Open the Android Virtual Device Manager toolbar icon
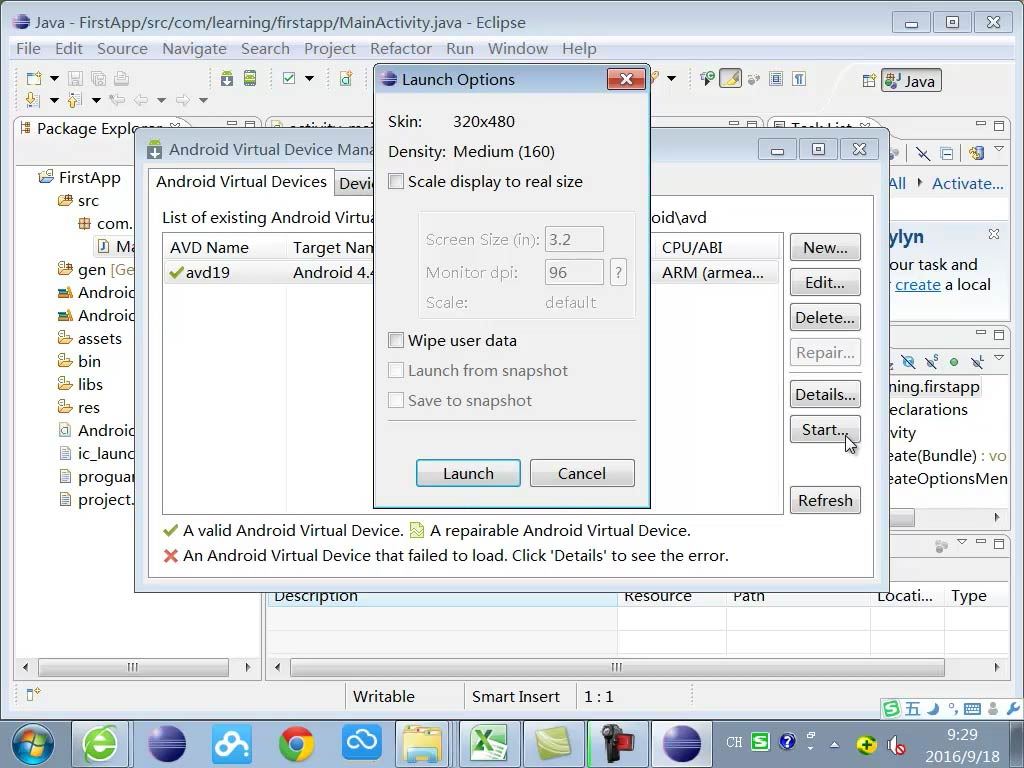This screenshot has height=768, width=1024. click(x=250, y=79)
